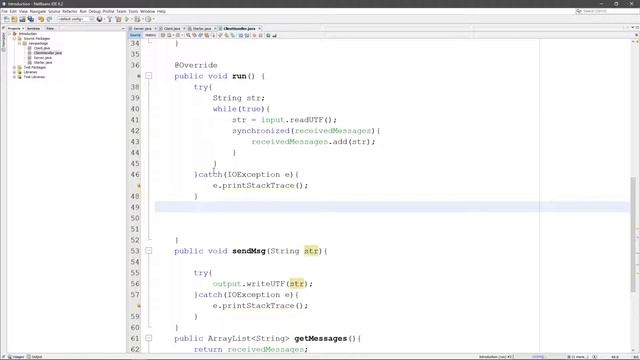Screen dimensions: 640x360
Task: Select ClientHandler.java in the project tree
Action: tap(47, 53)
